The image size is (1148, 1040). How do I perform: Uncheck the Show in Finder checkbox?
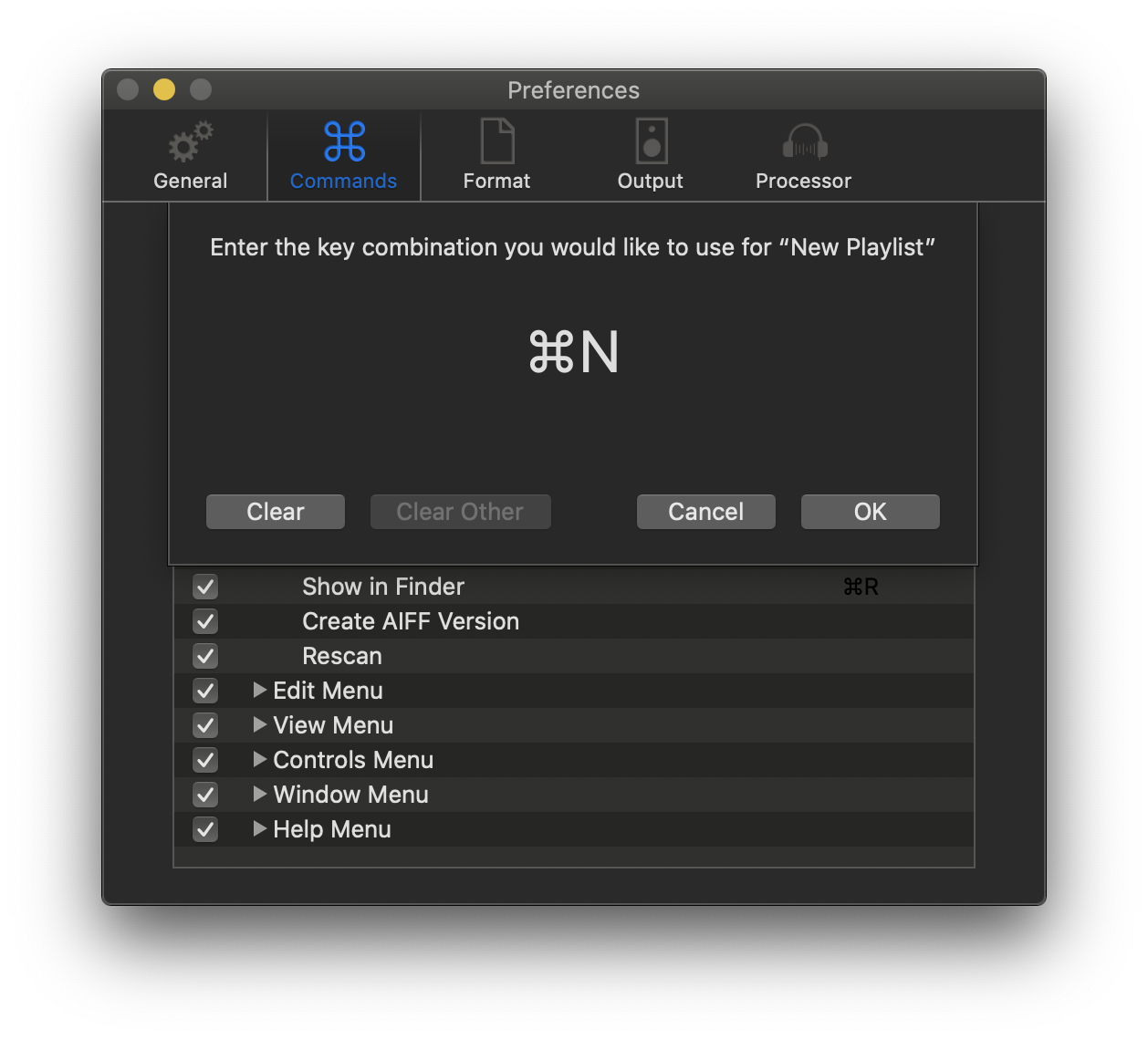[x=205, y=587]
